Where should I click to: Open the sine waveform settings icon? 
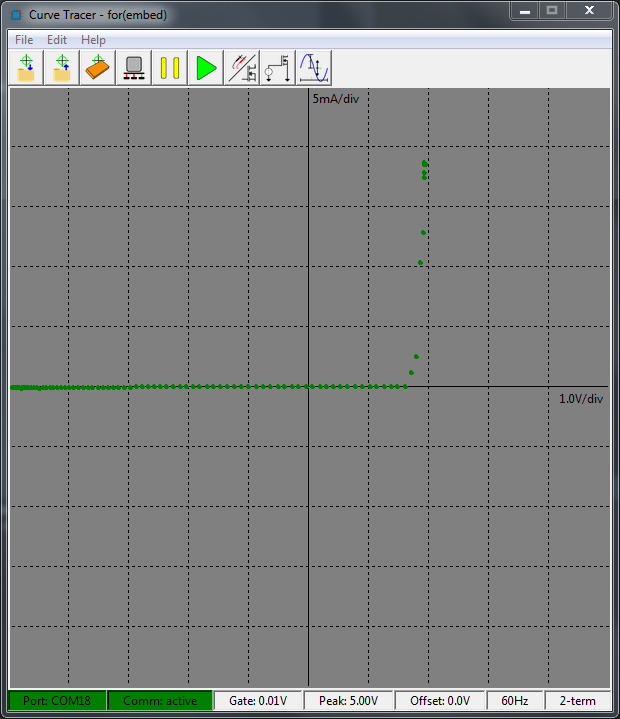[x=314, y=68]
